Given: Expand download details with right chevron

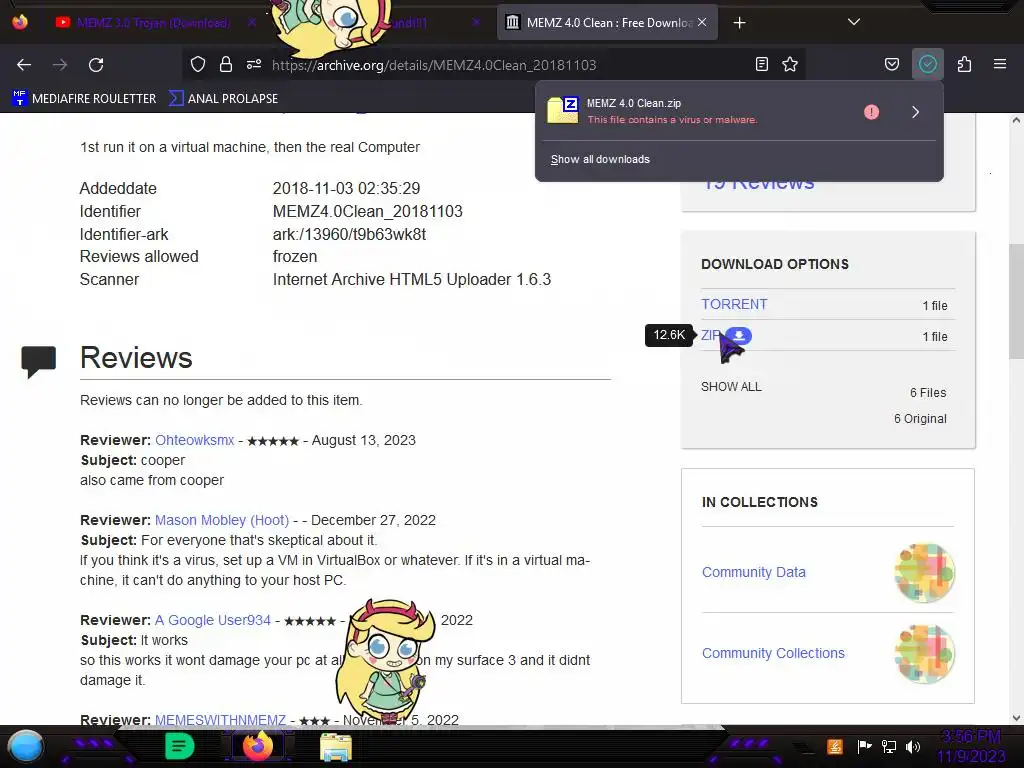Looking at the screenshot, I should (916, 112).
